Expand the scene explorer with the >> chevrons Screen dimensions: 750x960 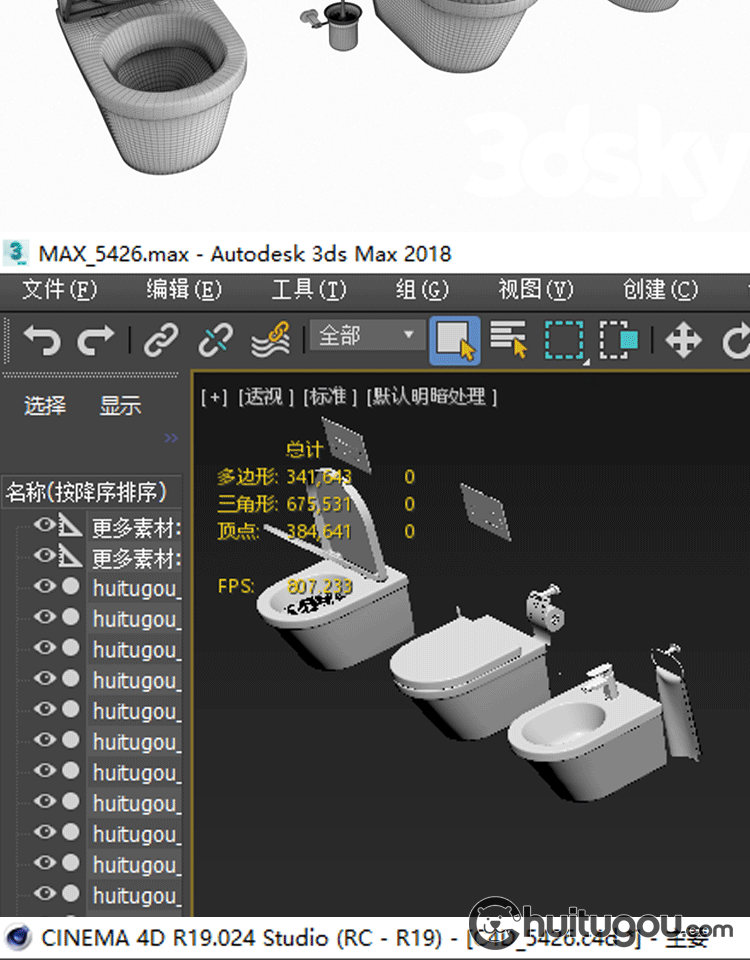tap(171, 438)
